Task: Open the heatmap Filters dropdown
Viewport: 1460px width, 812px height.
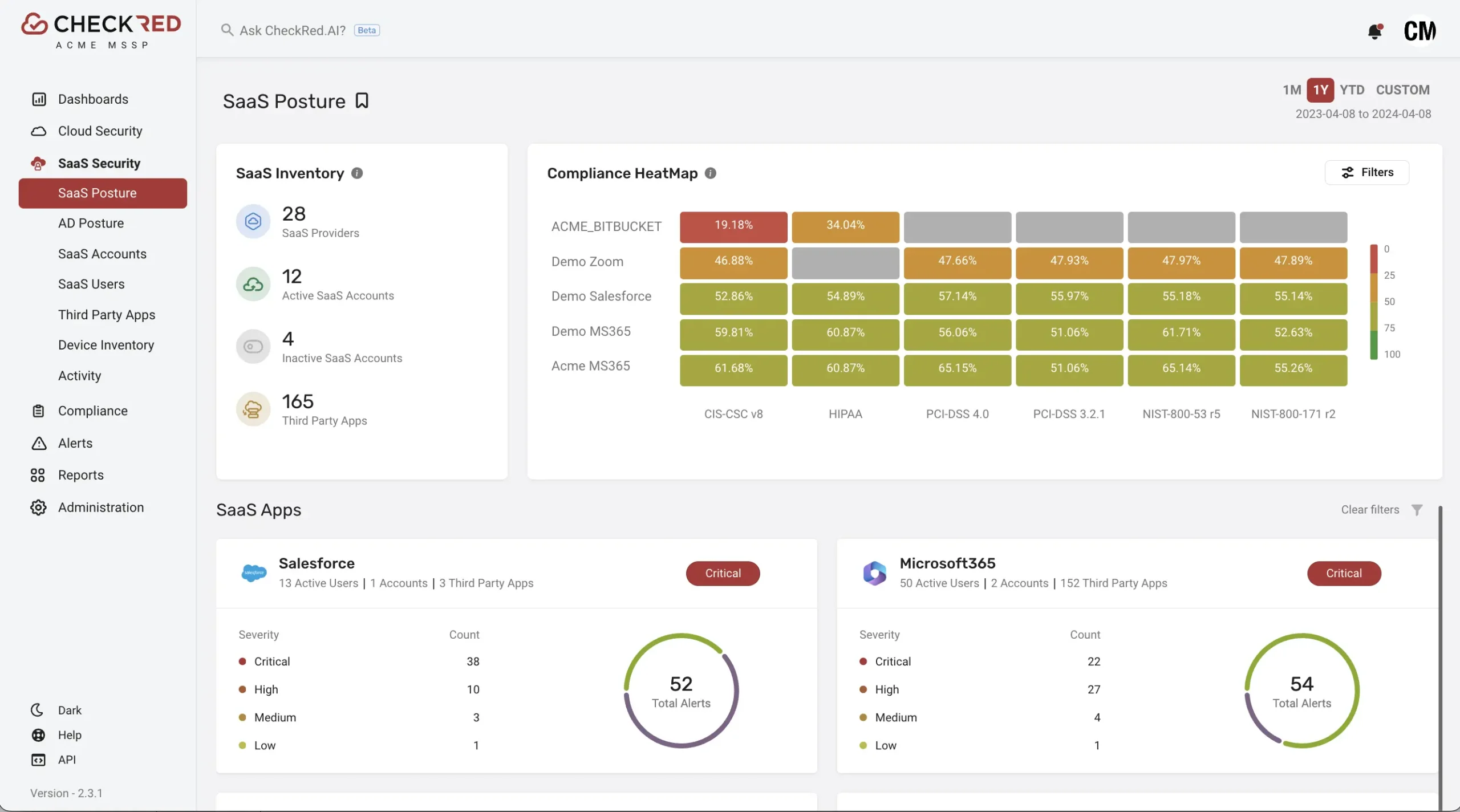Action: [1366, 172]
